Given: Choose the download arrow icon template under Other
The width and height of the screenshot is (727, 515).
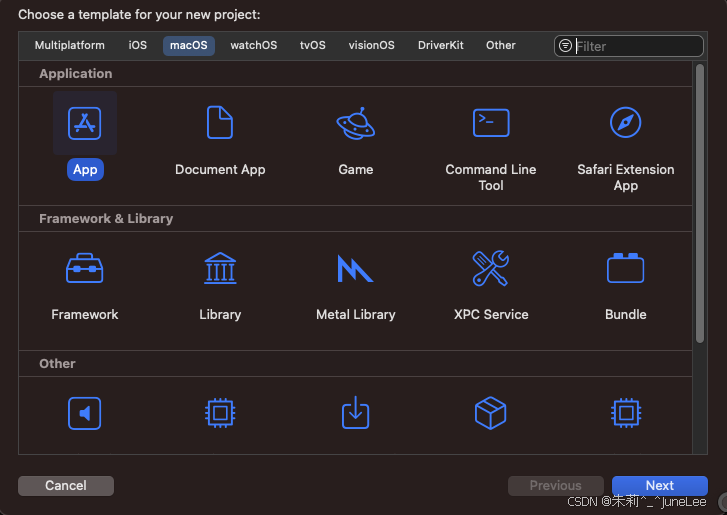Looking at the screenshot, I should point(356,413).
